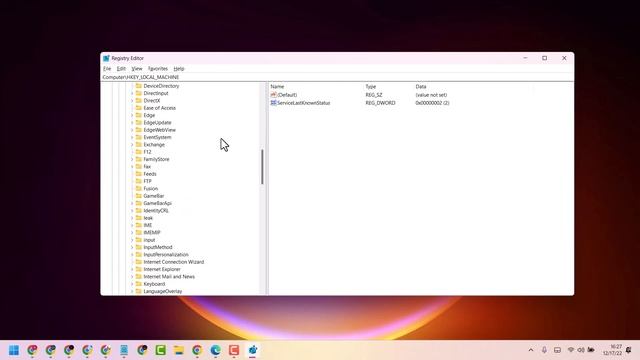This screenshot has height=360, width=640.
Task: Click the Internet Mail and News folder icon
Action: click(138, 277)
